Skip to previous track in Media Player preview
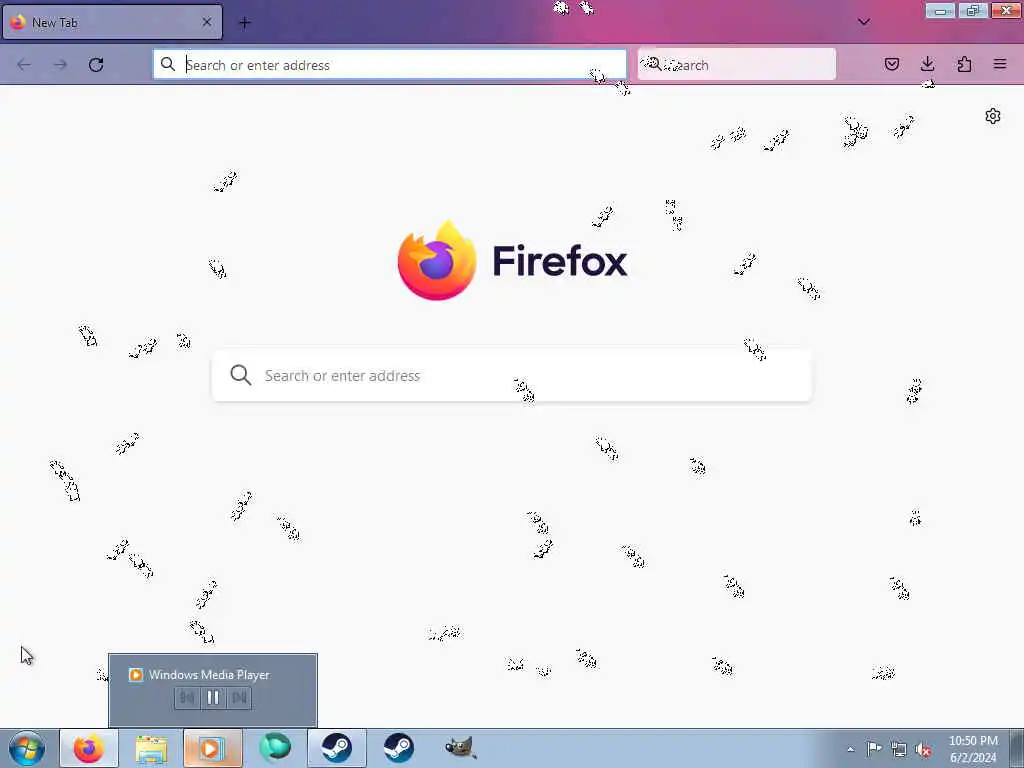1024x768 pixels. (187, 697)
